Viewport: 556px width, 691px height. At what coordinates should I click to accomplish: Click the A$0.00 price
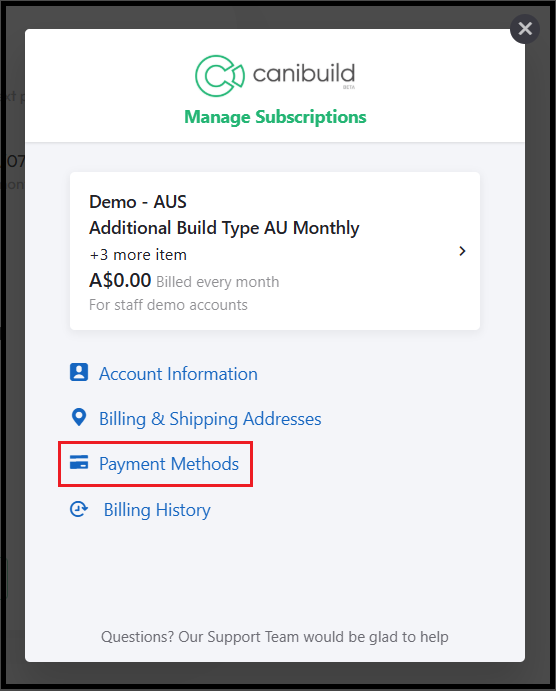point(120,280)
